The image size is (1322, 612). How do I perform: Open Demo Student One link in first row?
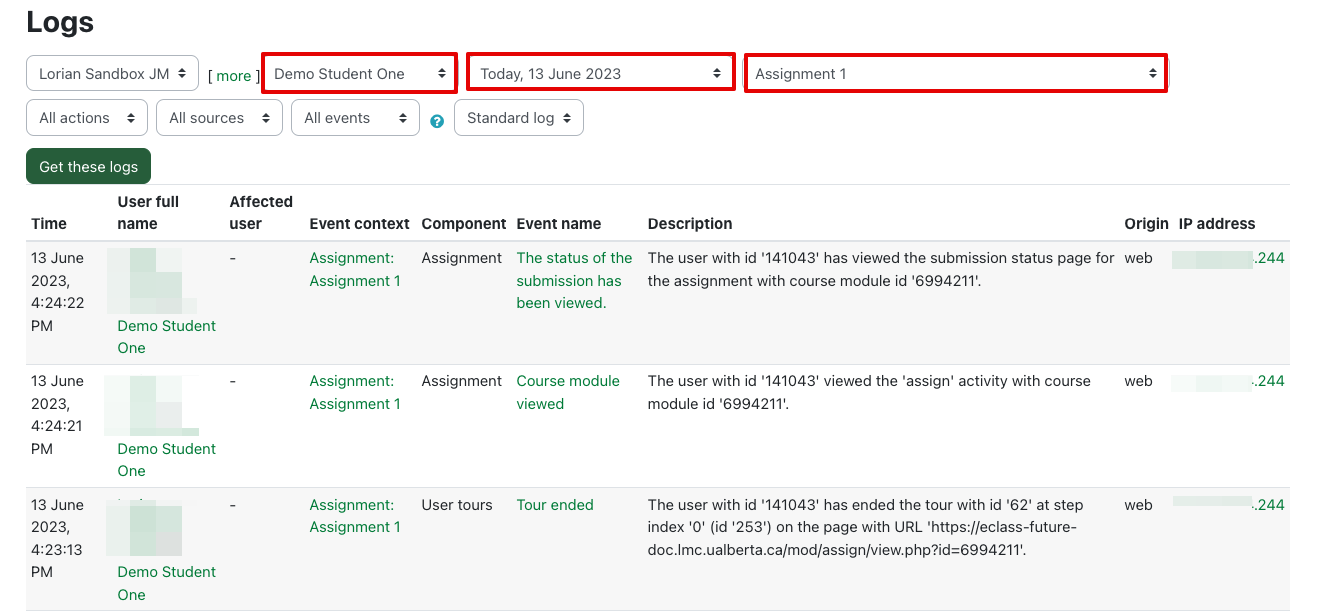point(166,337)
